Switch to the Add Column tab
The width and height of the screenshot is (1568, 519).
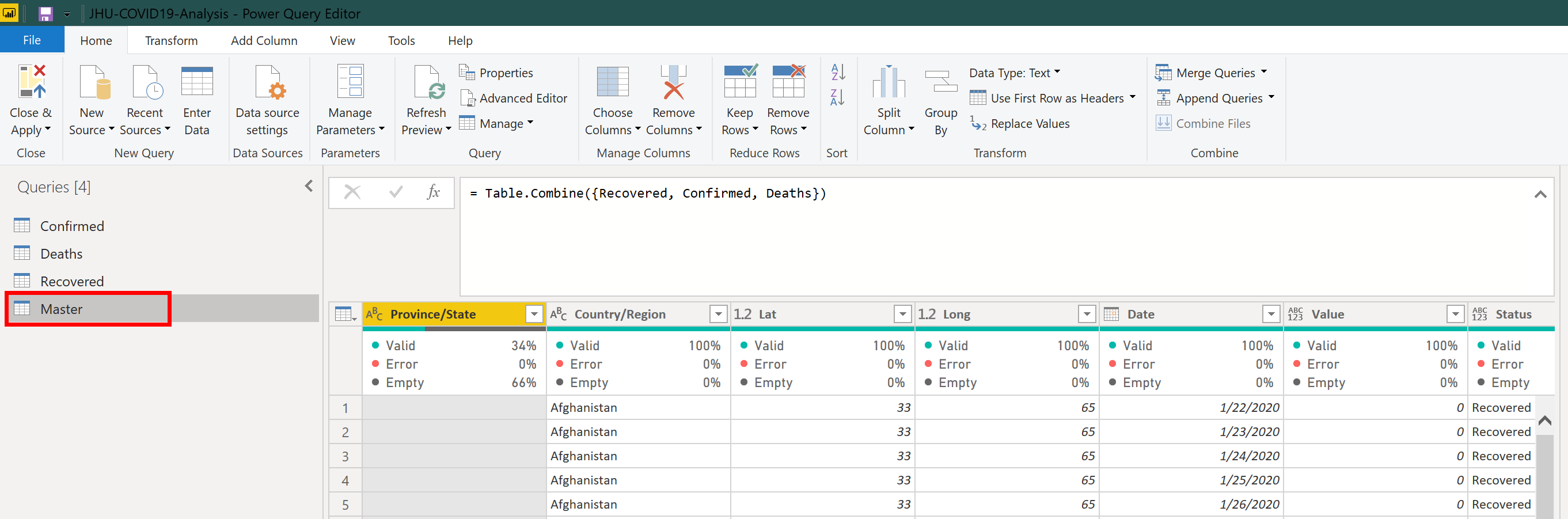click(264, 40)
